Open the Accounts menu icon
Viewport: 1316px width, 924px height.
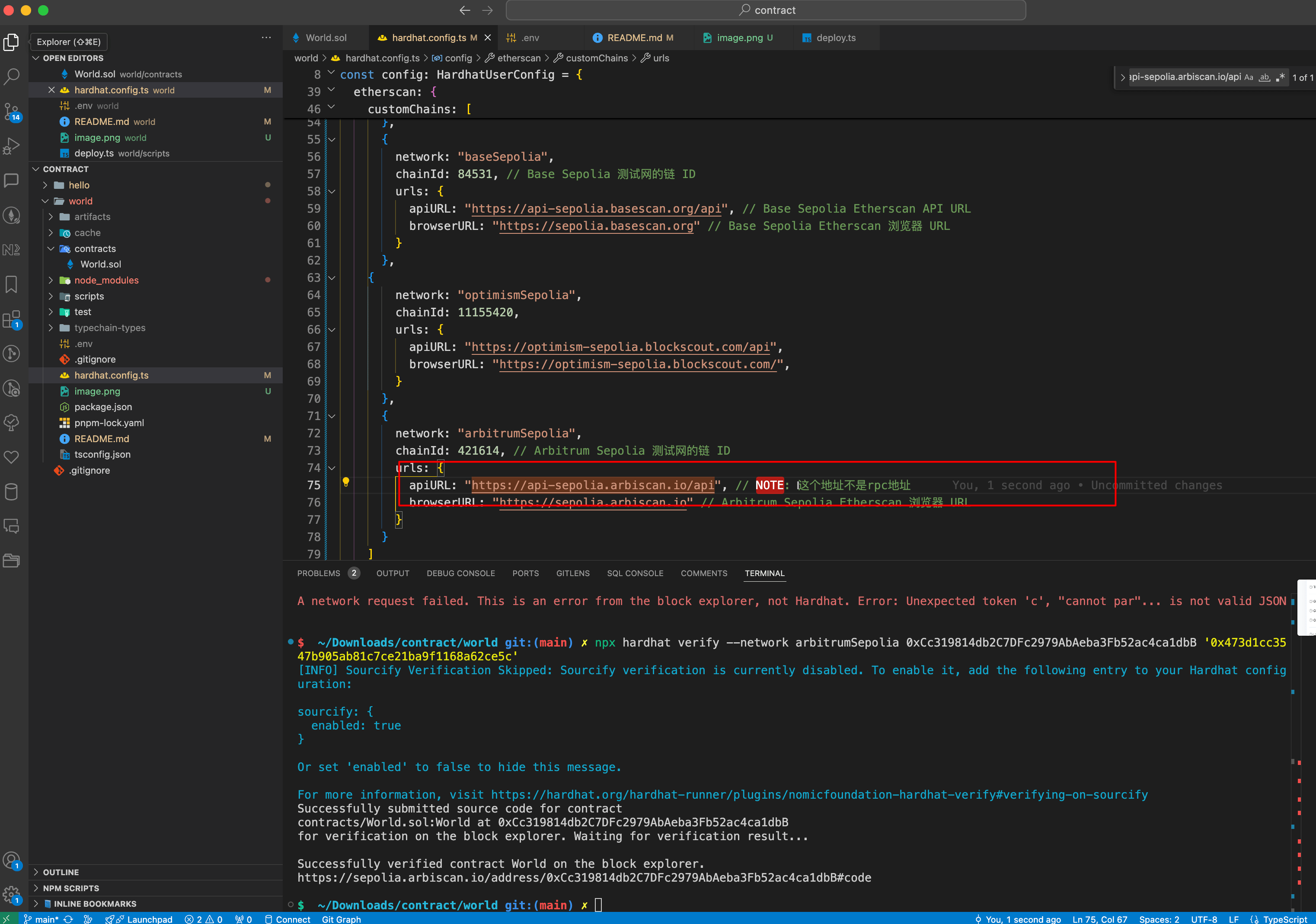(12, 860)
